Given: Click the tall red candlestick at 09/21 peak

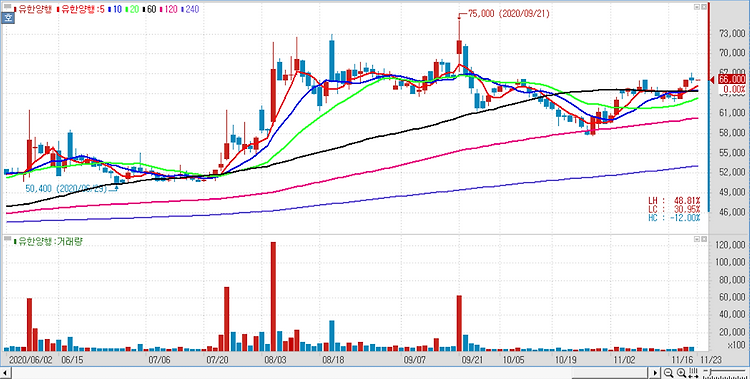Looking at the screenshot, I should [459, 47].
